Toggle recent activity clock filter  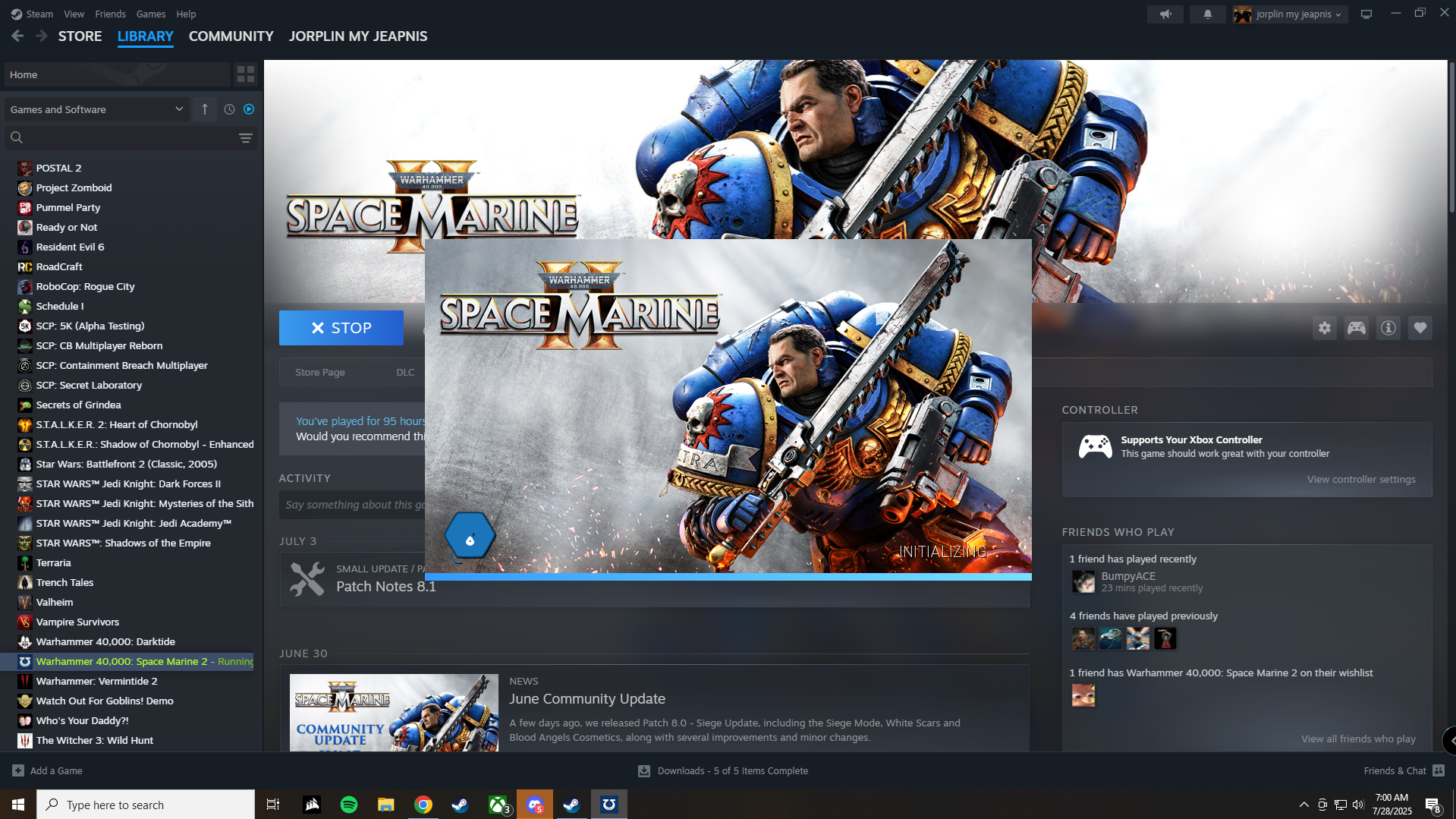pyautogui.click(x=229, y=109)
